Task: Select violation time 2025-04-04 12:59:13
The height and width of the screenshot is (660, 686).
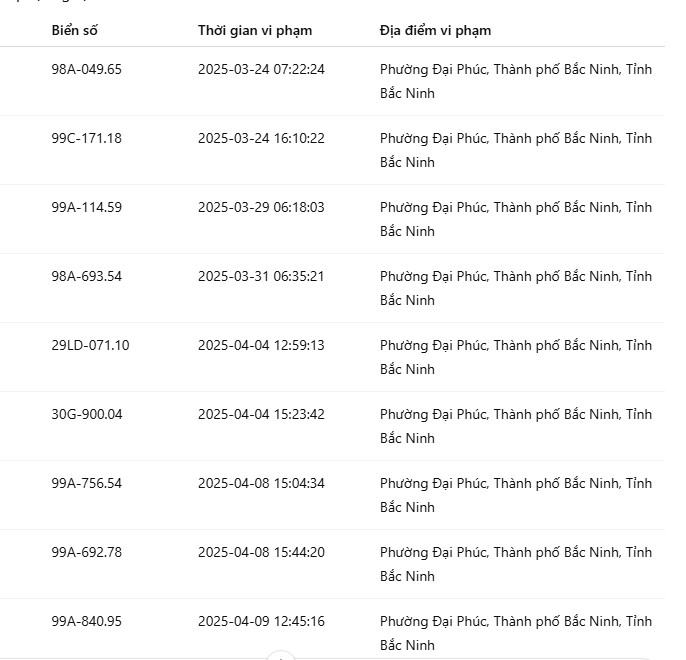Action: pyautogui.click(x=261, y=346)
